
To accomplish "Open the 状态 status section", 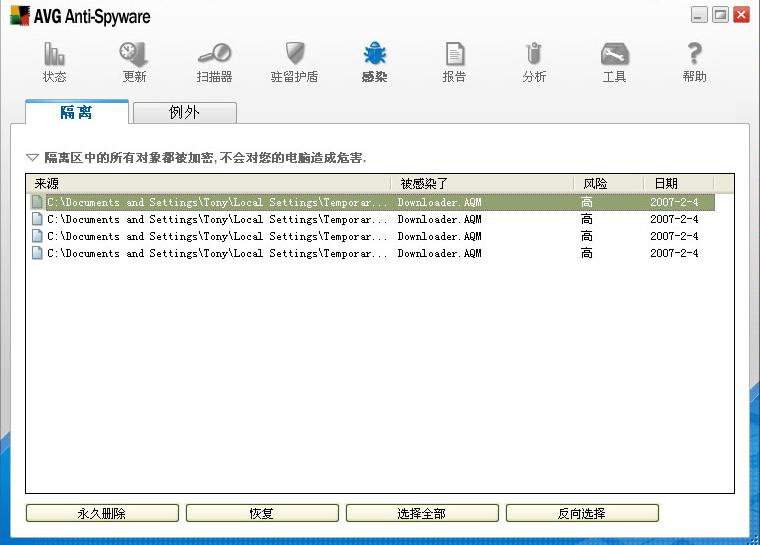I will pyautogui.click(x=54, y=62).
